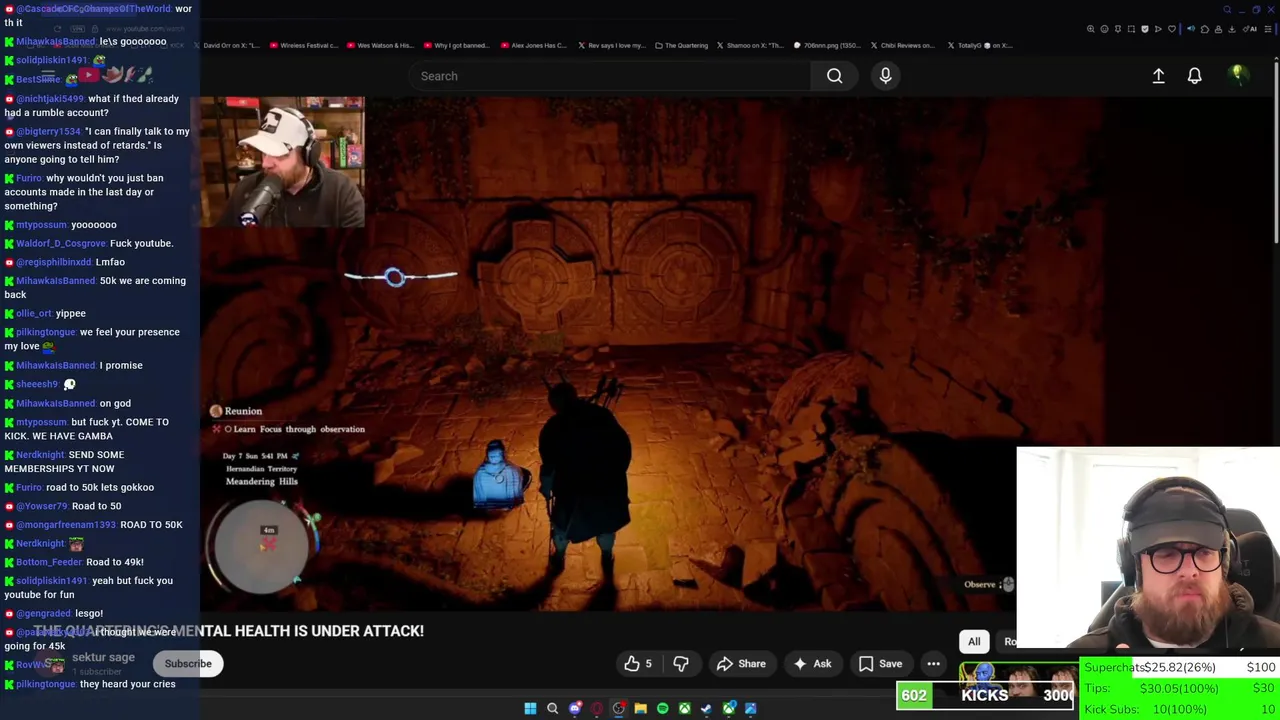Click chat username sheeesh9
The height and width of the screenshot is (720, 1280).
point(37,384)
